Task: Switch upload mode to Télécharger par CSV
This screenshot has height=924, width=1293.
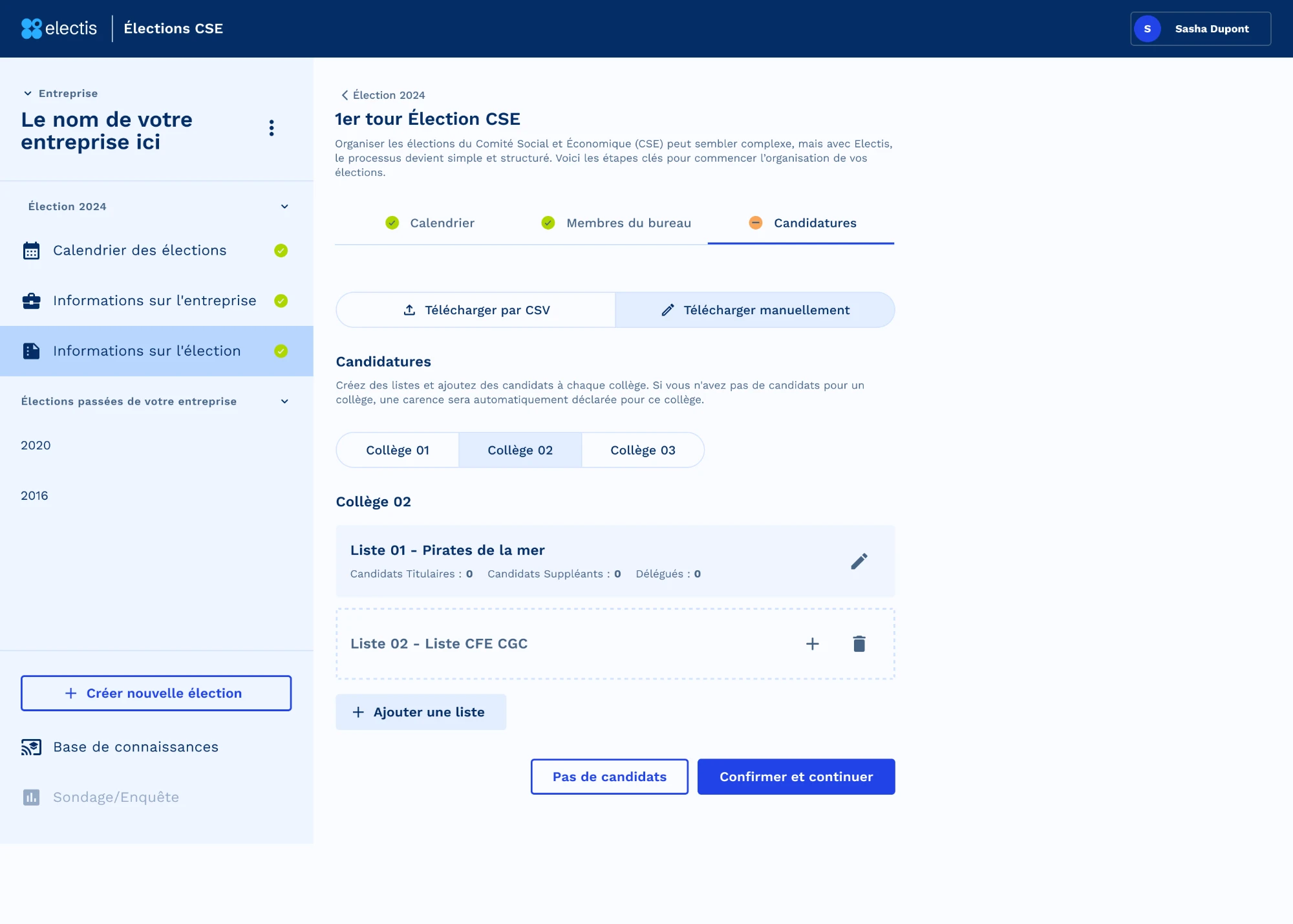Action: pos(476,310)
